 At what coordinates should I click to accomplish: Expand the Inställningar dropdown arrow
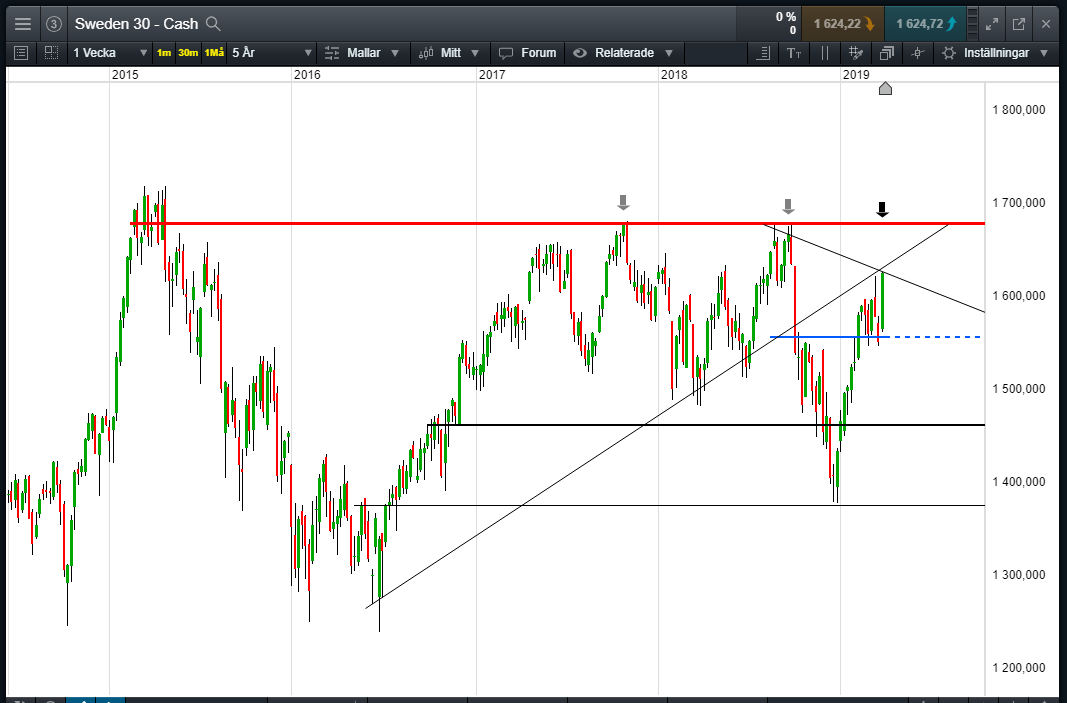[x=1045, y=53]
